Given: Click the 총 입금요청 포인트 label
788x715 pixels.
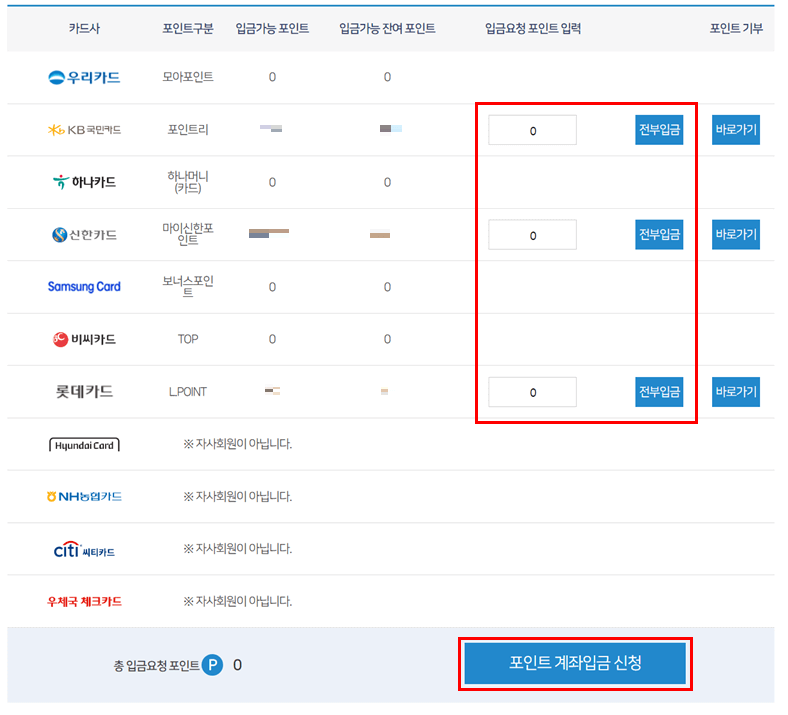Looking at the screenshot, I should click(156, 666).
